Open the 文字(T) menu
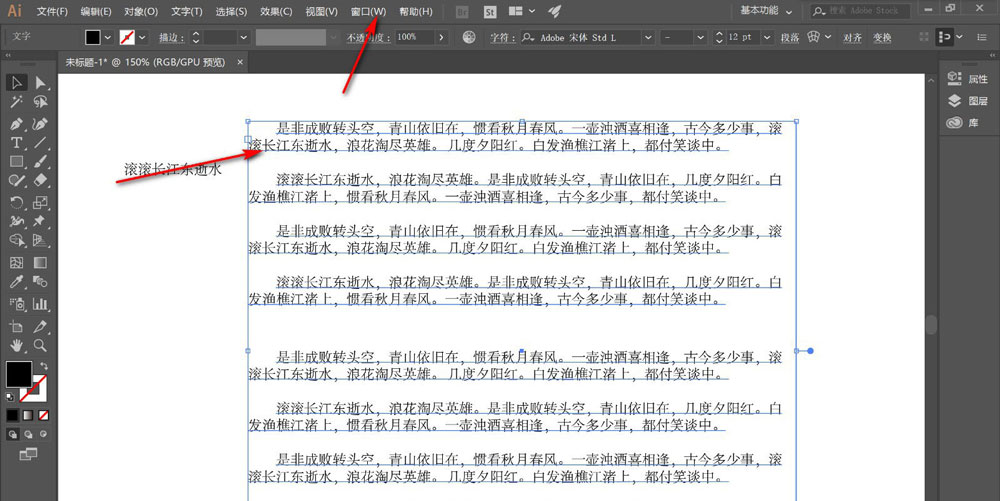The width and height of the screenshot is (1000, 501). [187, 11]
